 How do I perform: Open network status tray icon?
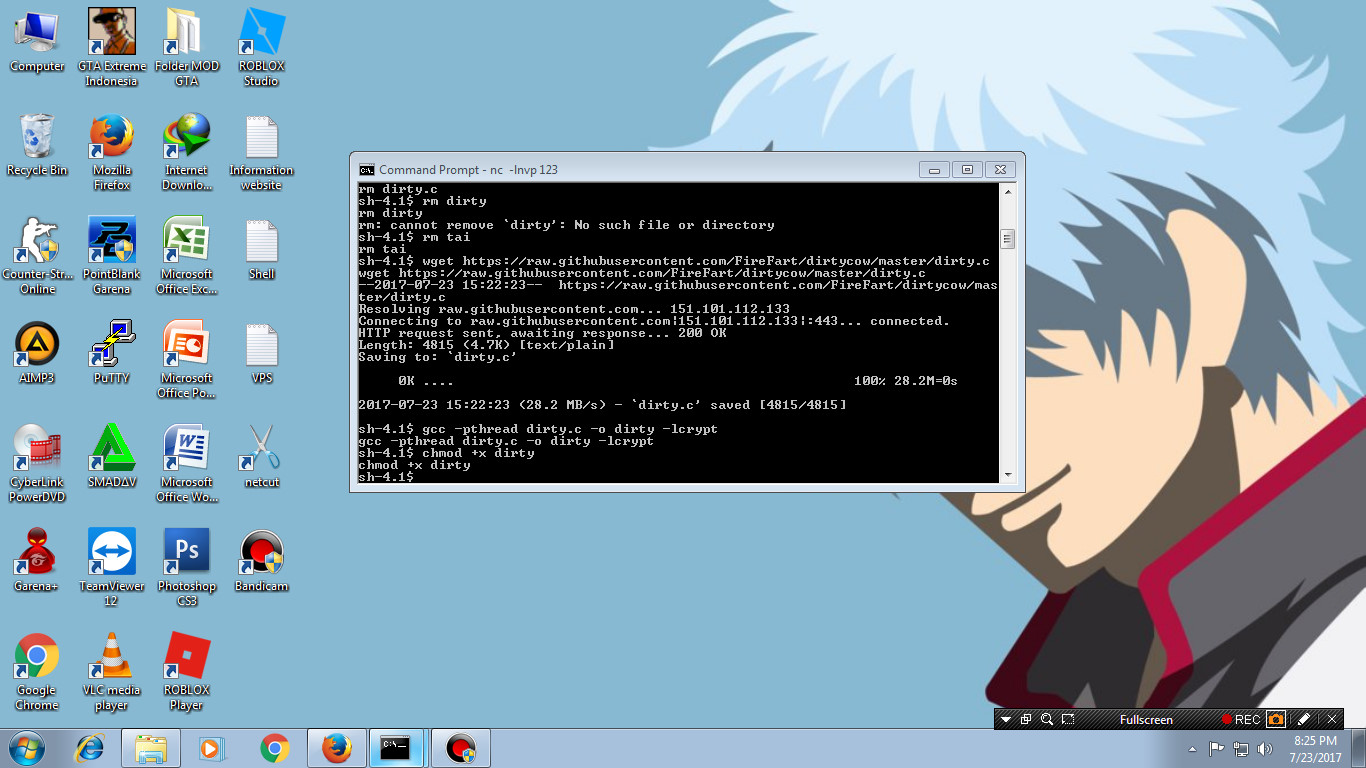[x=1241, y=749]
